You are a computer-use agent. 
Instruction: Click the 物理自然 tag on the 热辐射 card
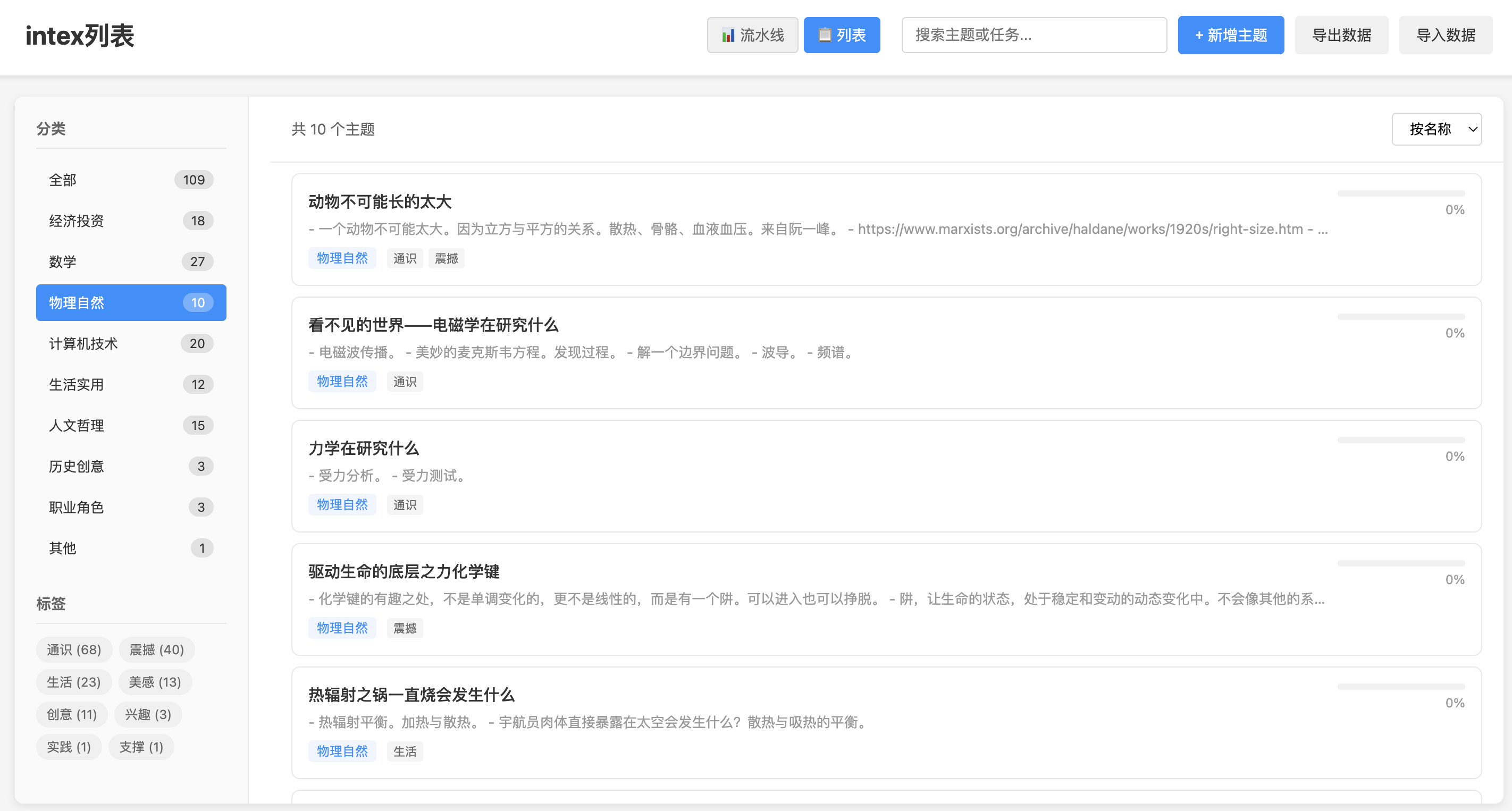tap(342, 751)
